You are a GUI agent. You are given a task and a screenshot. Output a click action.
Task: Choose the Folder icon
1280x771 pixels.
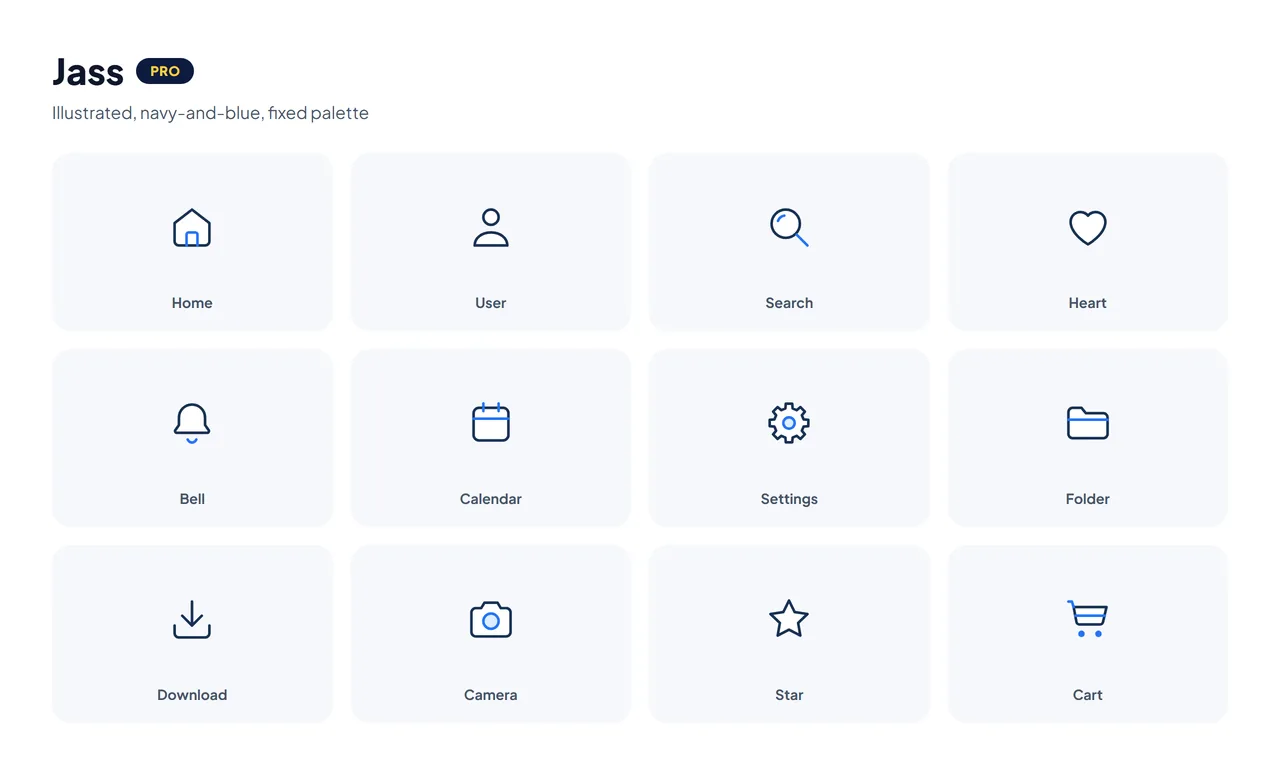point(1088,423)
